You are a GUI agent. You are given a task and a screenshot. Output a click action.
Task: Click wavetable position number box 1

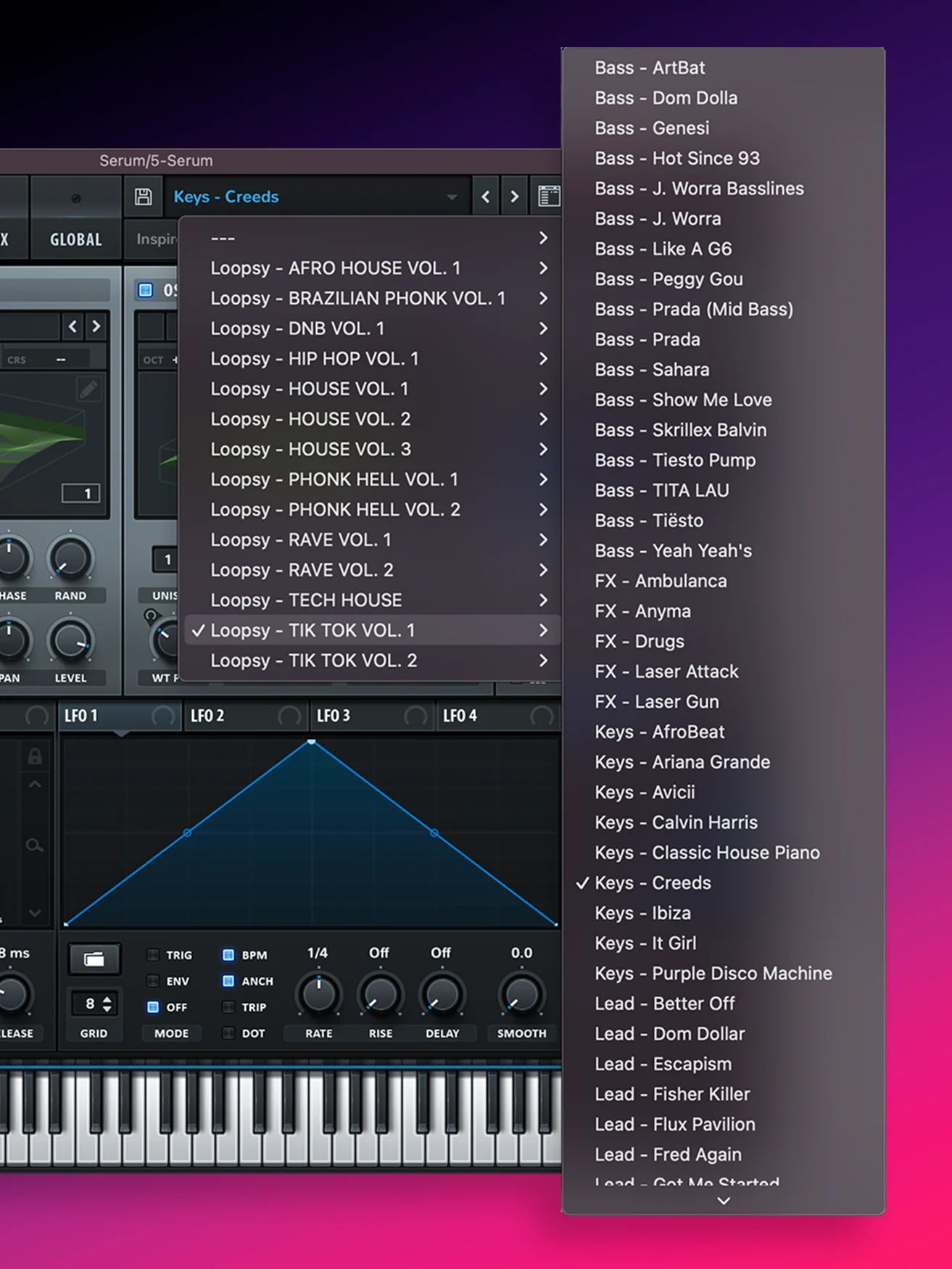(x=80, y=494)
